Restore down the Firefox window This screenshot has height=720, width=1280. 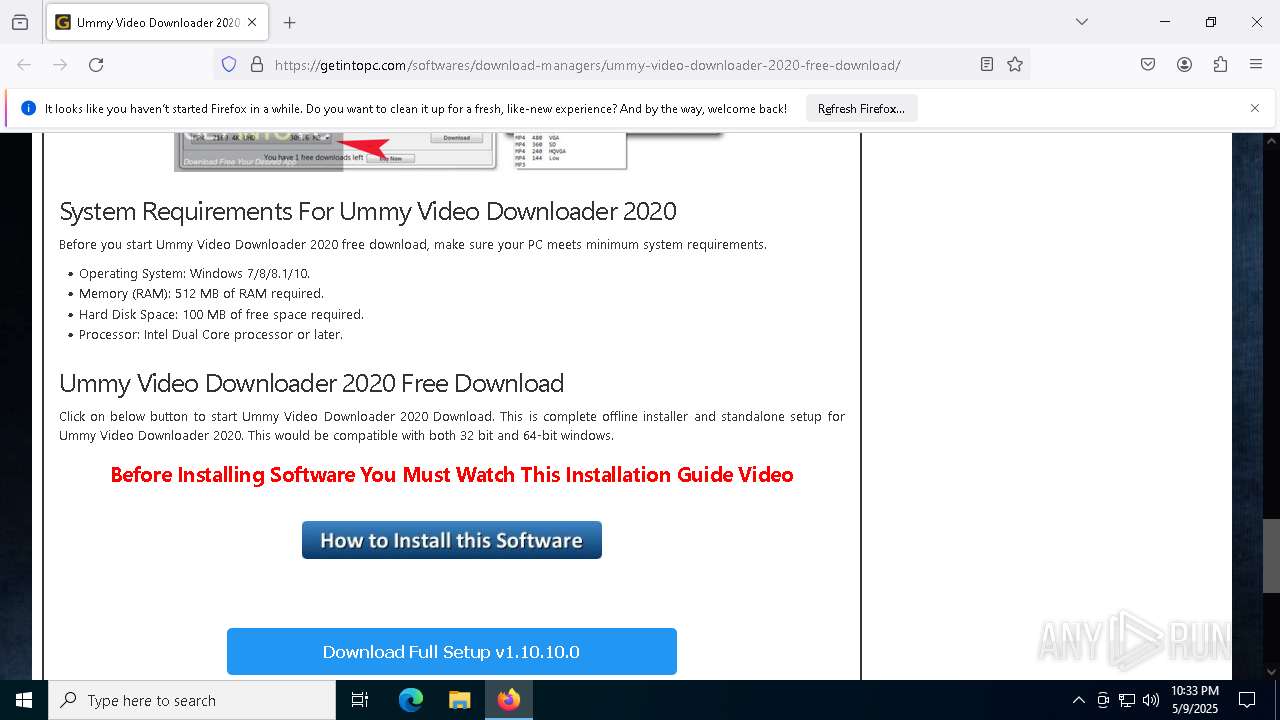(x=1211, y=22)
